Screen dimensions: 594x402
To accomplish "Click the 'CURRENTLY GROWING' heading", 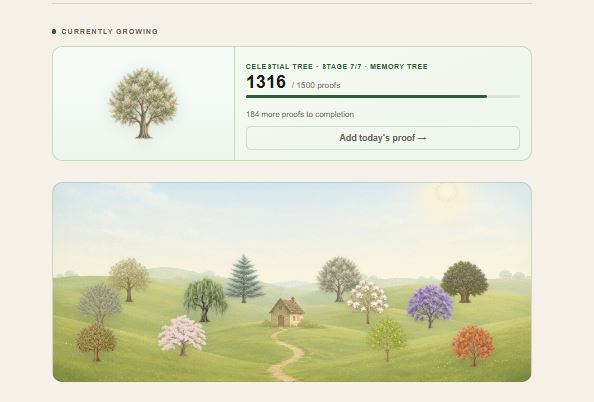I will point(110,31).
